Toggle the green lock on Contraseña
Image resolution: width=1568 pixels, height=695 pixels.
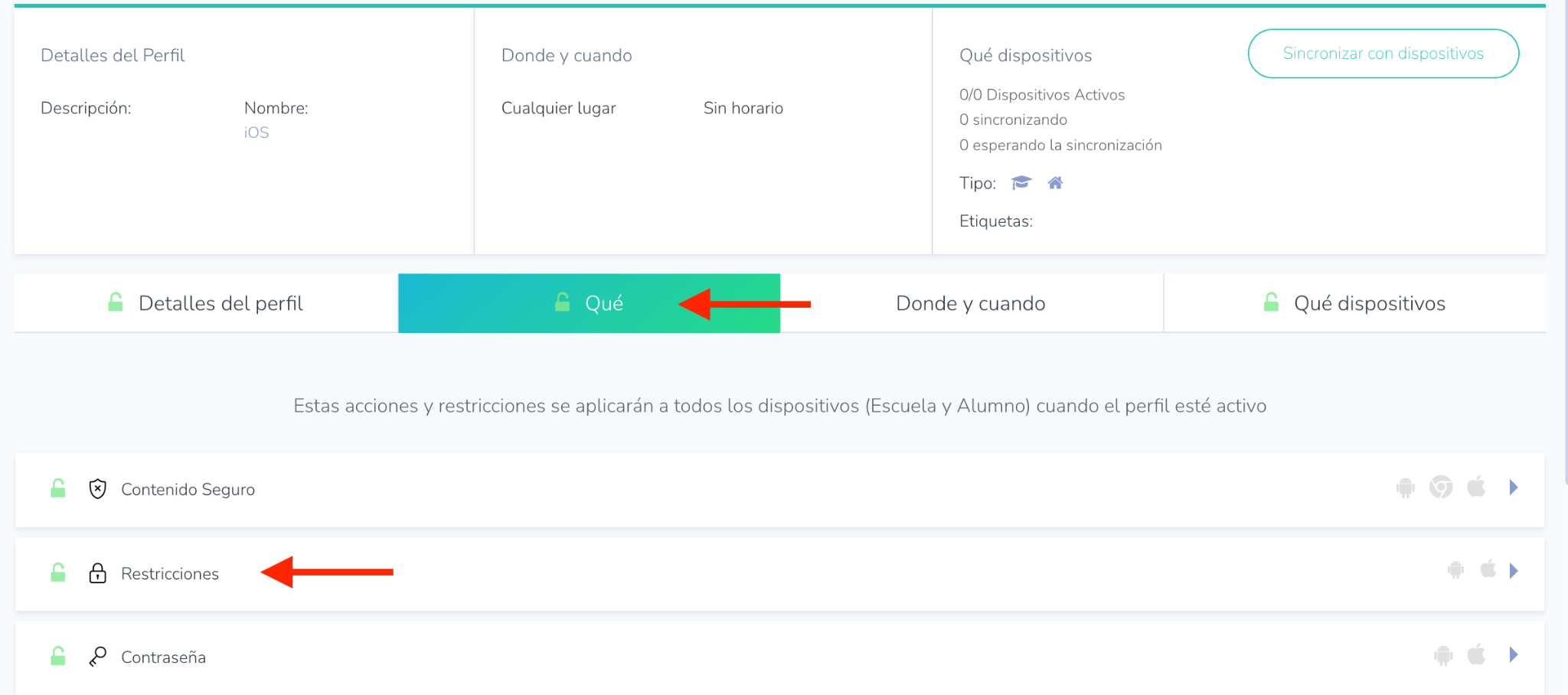coord(58,657)
